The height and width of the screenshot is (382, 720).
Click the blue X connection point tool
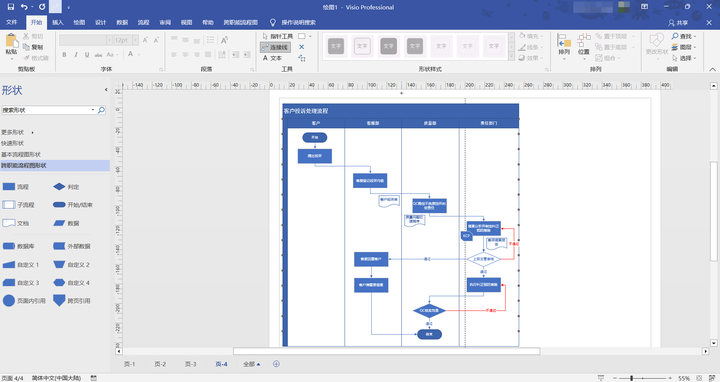click(302, 47)
